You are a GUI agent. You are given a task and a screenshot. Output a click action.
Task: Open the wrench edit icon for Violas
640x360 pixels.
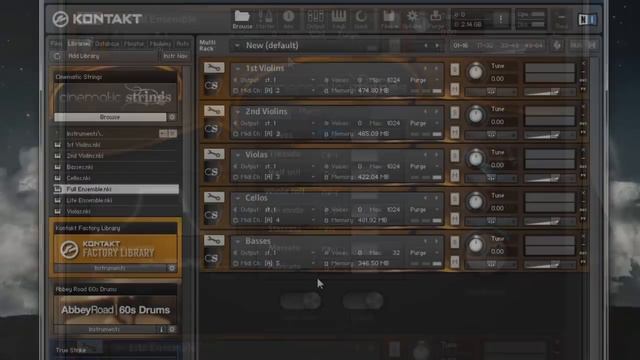coord(214,154)
